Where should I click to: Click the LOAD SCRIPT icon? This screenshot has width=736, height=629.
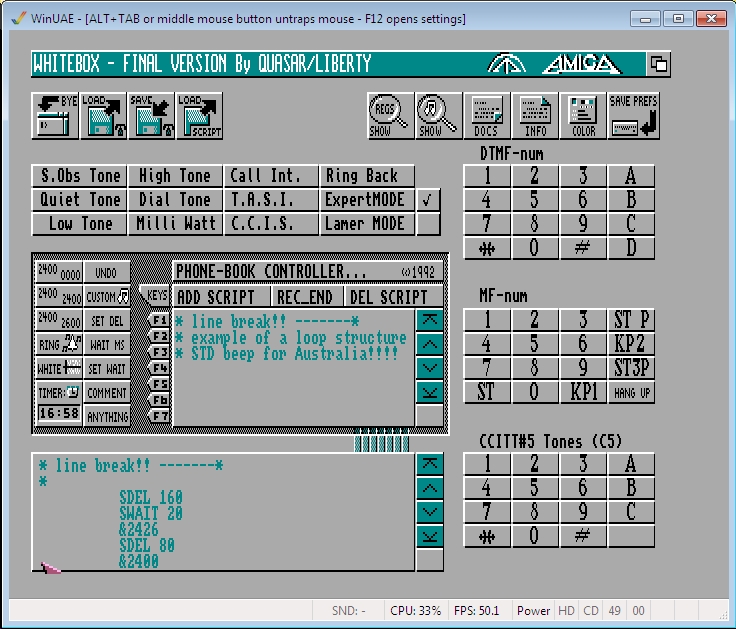[199, 116]
